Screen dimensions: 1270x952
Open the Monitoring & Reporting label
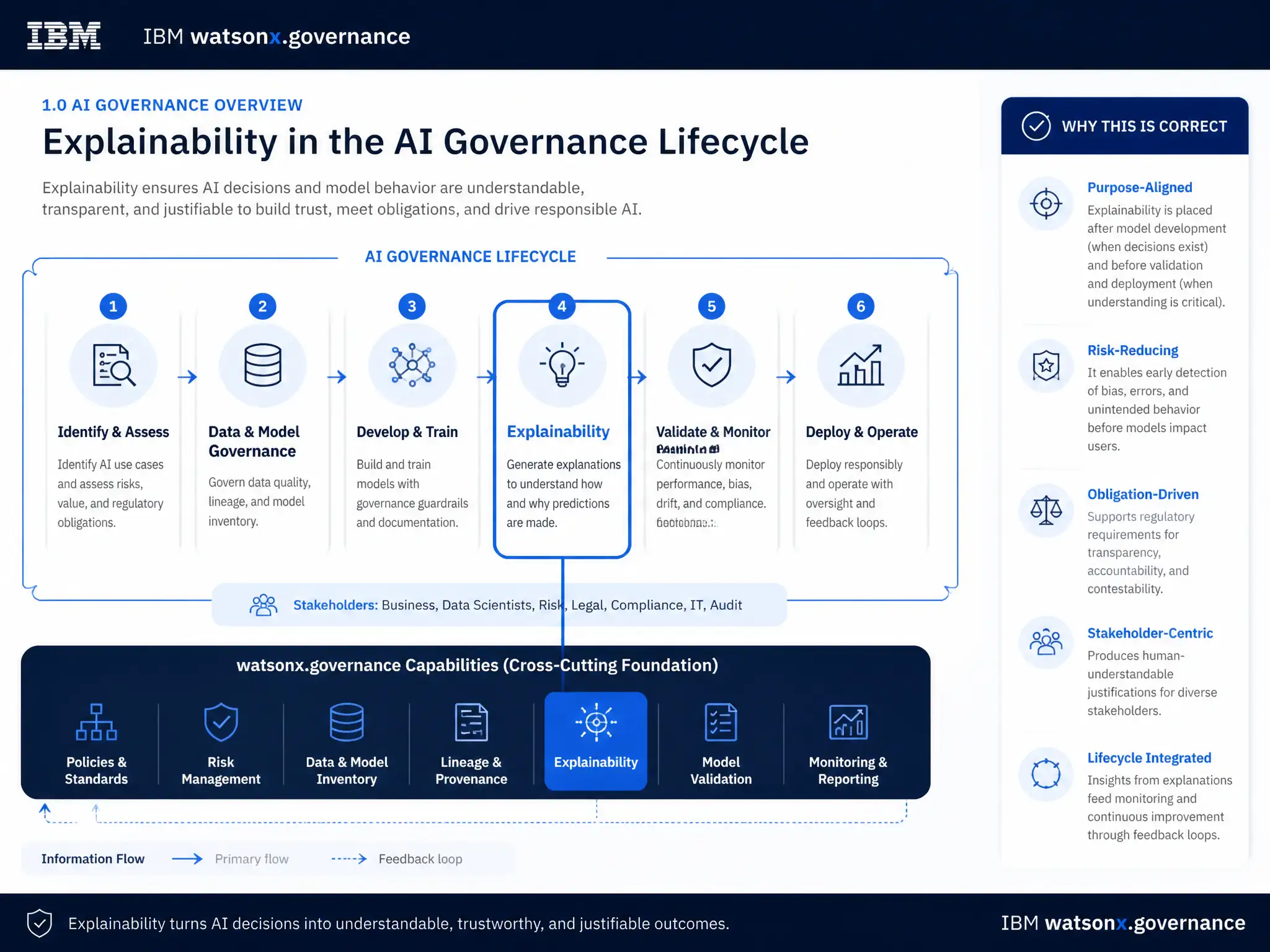[x=848, y=770]
